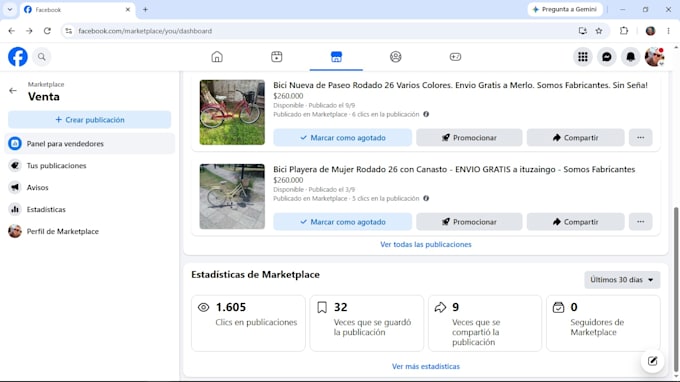Open Ver más estadísticas link
The image size is (680, 382).
(426, 366)
